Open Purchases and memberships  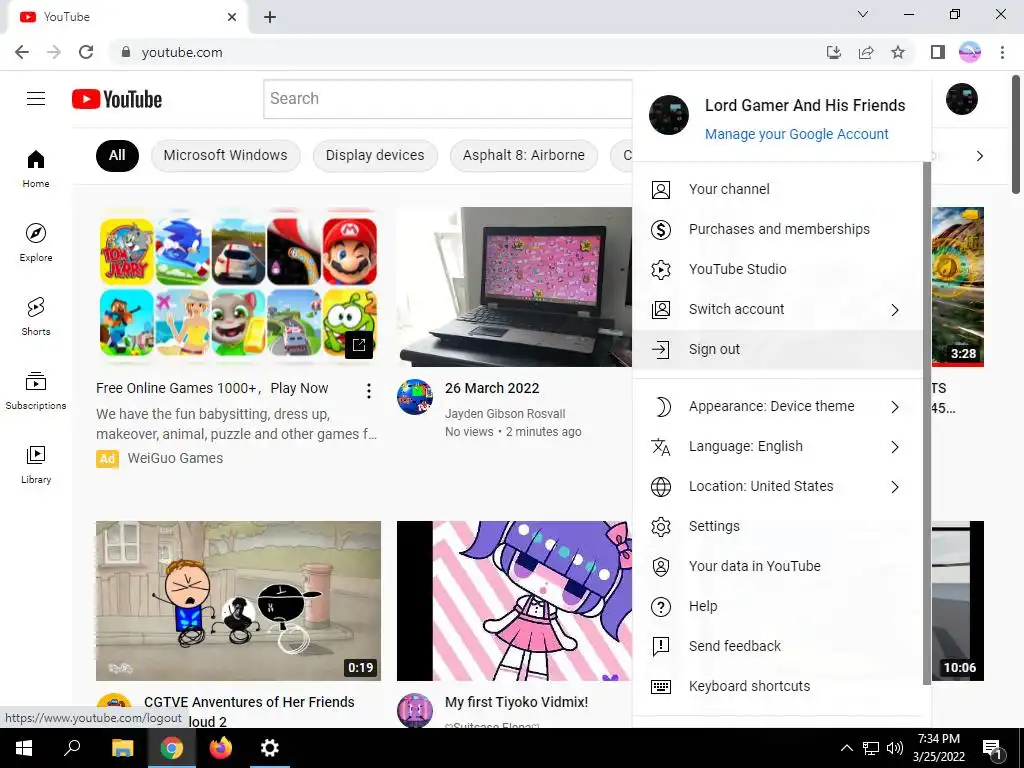[776, 229]
